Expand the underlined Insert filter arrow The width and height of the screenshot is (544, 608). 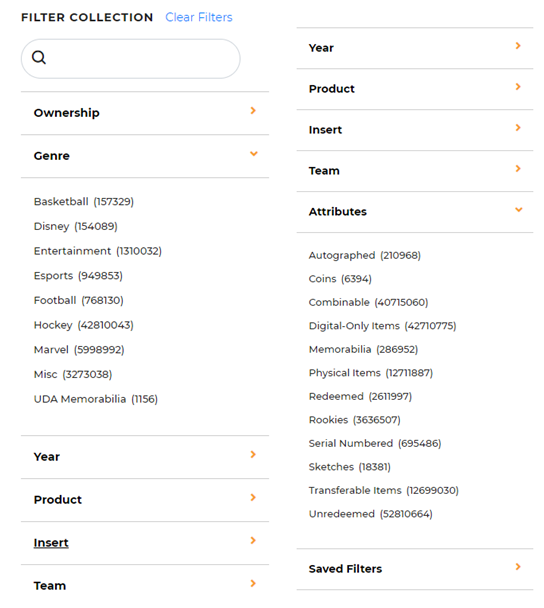(x=253, y=540)
